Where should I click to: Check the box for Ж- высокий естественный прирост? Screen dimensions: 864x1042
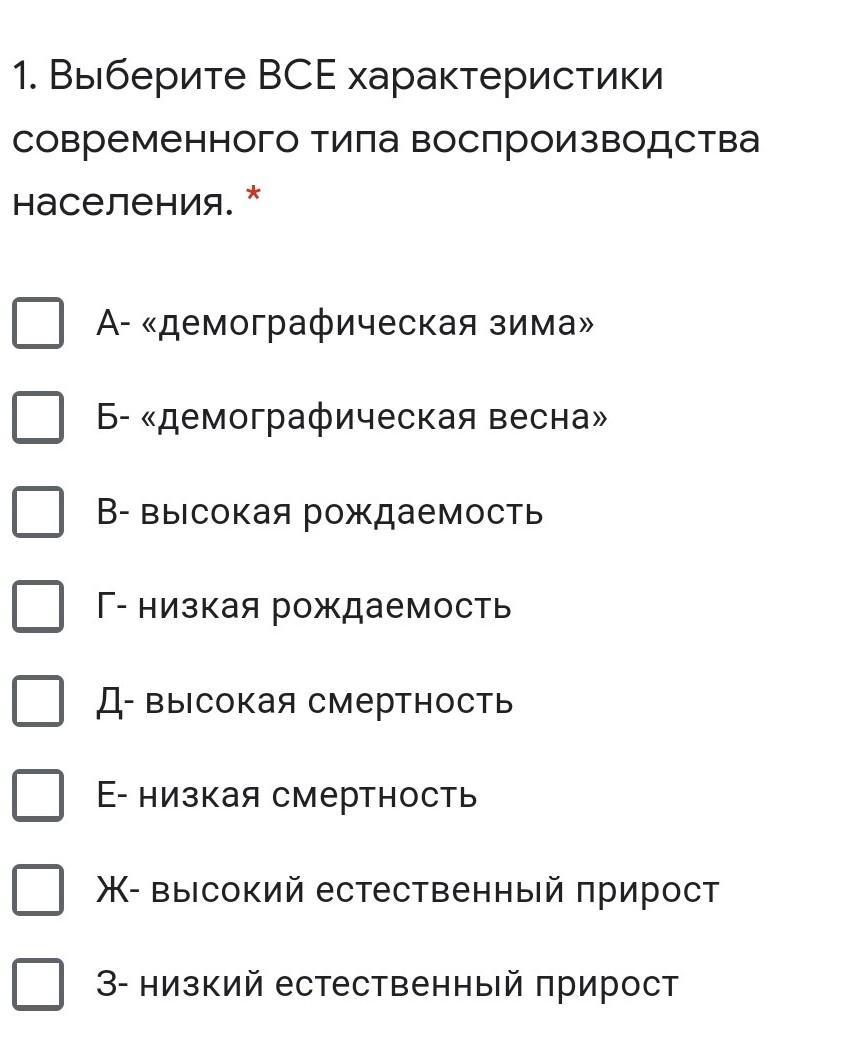click(x=38, y=890)
